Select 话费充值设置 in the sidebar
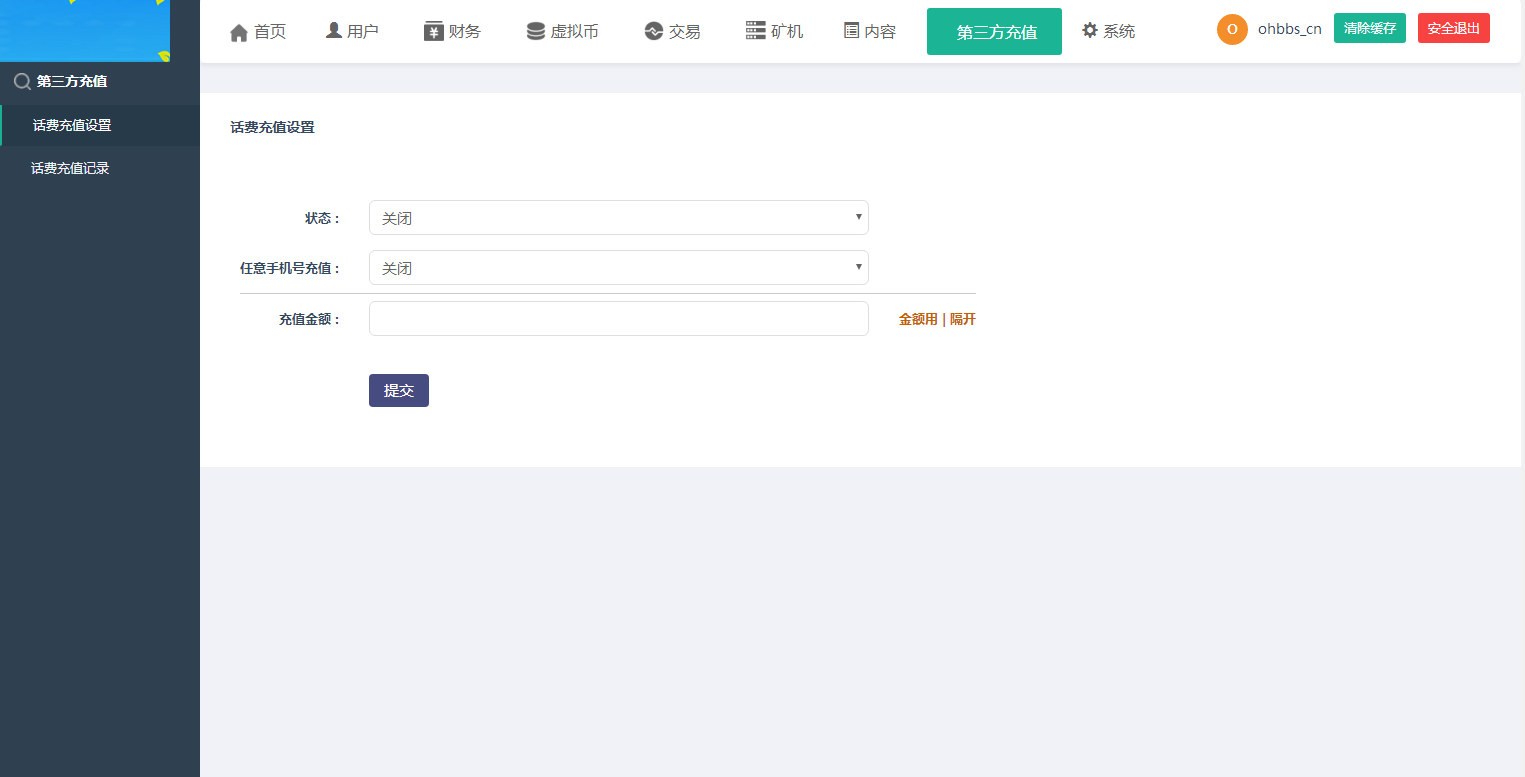 coord(72,126)
